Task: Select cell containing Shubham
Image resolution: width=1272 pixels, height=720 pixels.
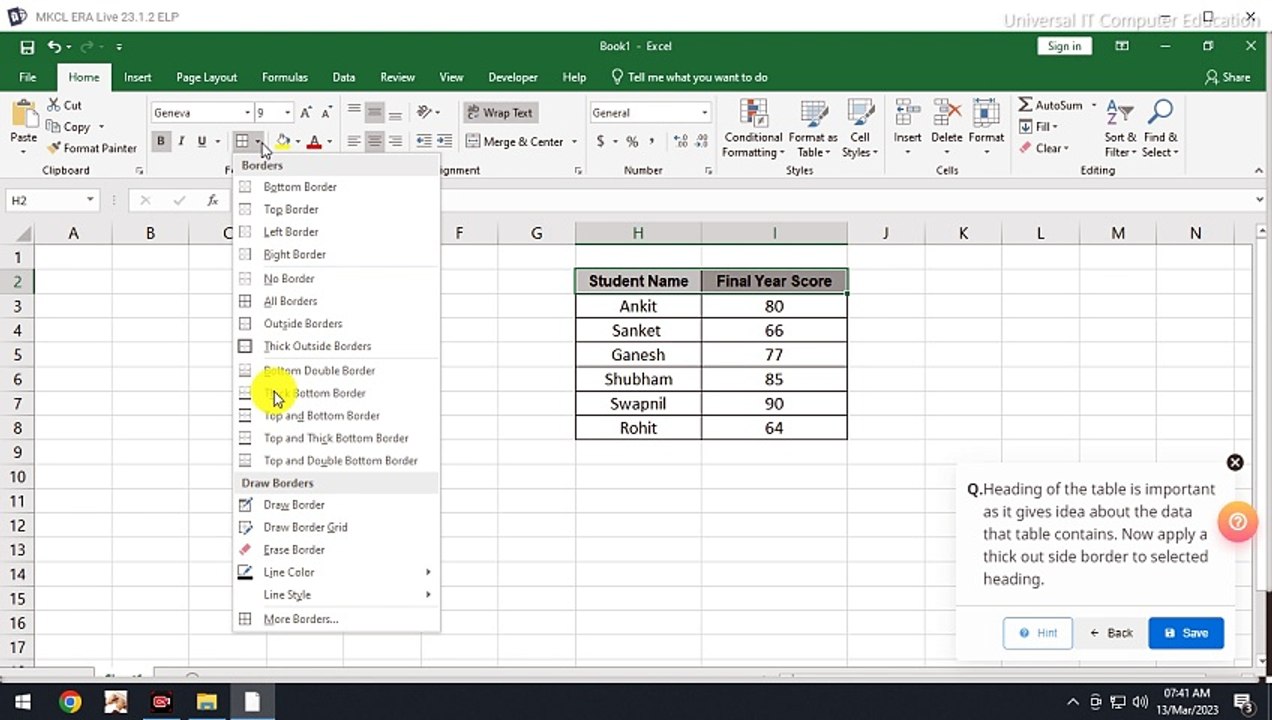Action: 638,379
